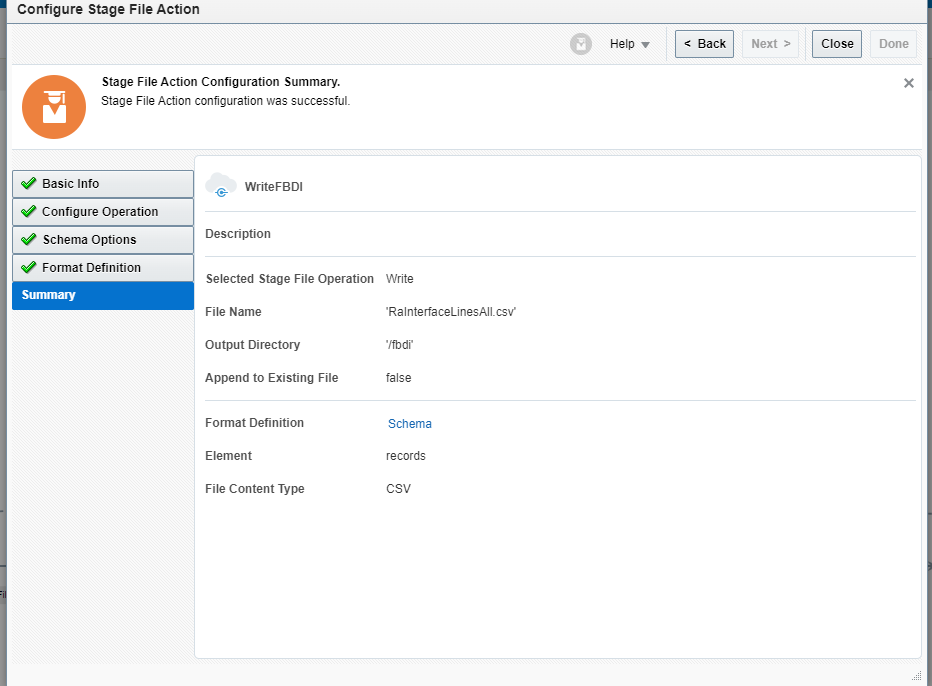Close the Stage File wizard
This screenshot has height=686, width=932.
click(x=836, y=43)
